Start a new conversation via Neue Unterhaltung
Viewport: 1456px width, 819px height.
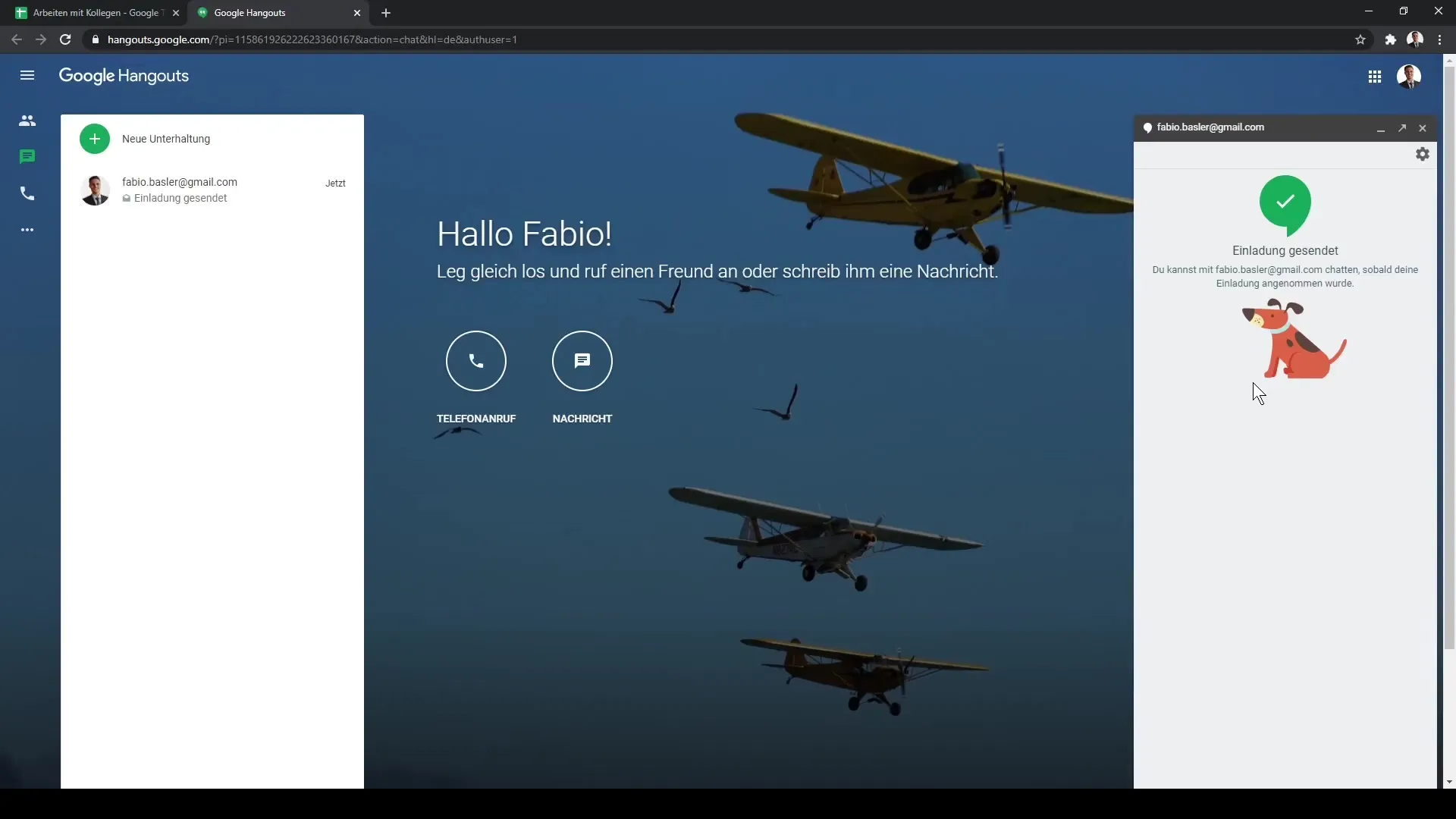(166, 139)
